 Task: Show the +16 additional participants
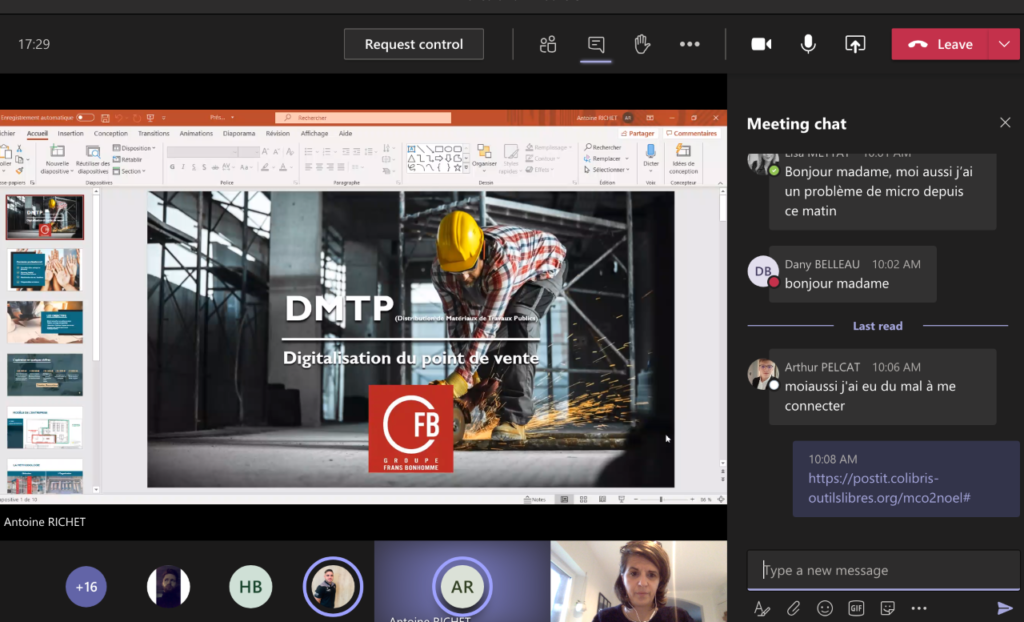86,587
